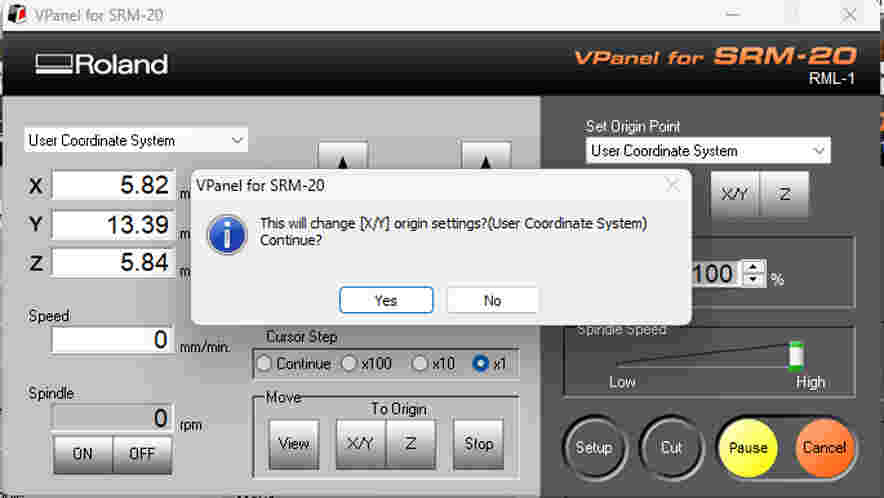This screenshot has width=884, height=498.
Task: Select the Continue cursor step option
Action: click(293, 364)
